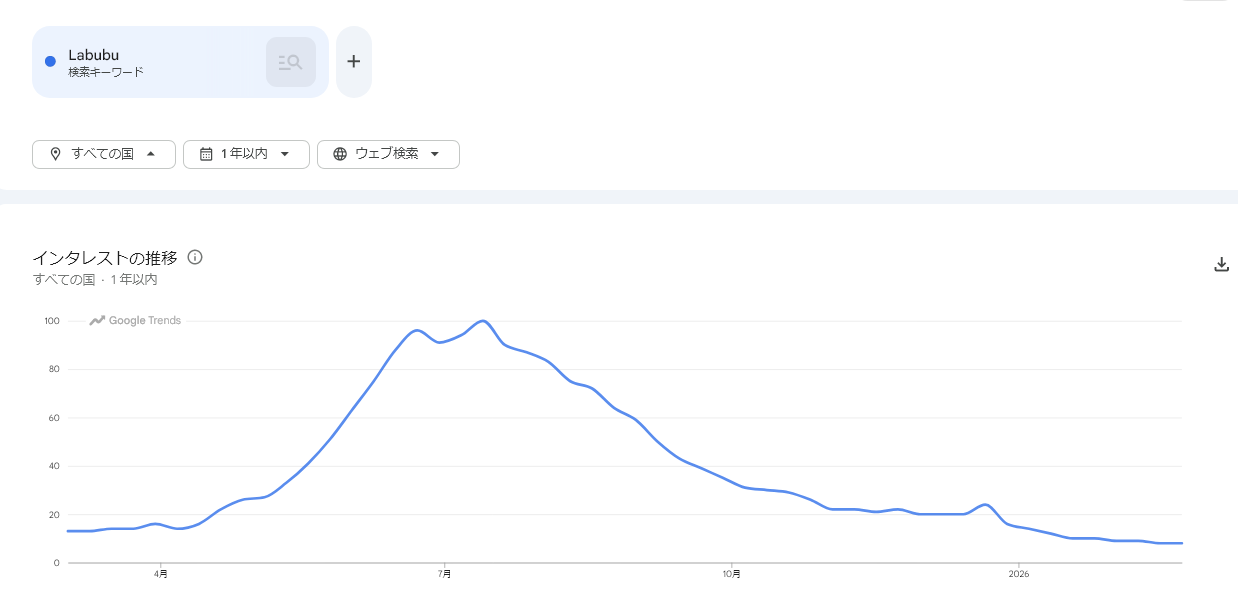Add a comparison term with the plus button

coord(353,62)
